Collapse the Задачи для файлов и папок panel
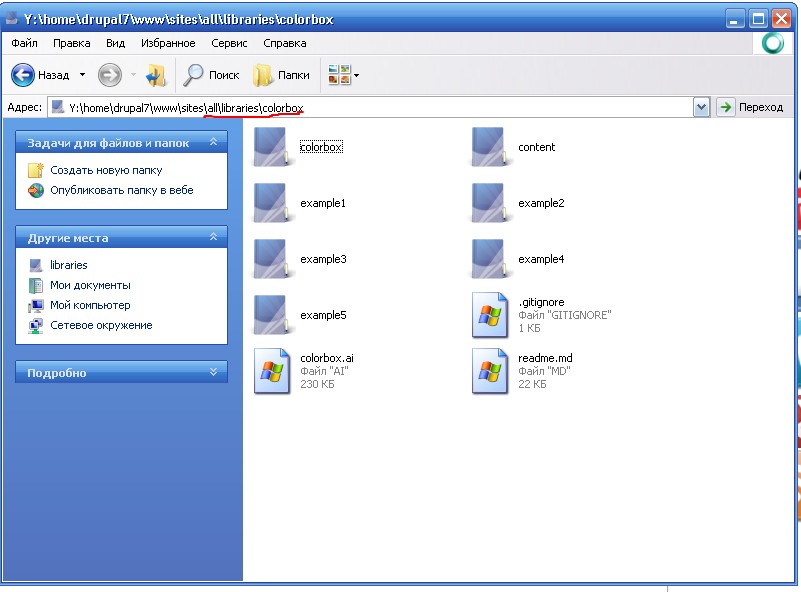The image size is (801, 592). tap(214, 143)
